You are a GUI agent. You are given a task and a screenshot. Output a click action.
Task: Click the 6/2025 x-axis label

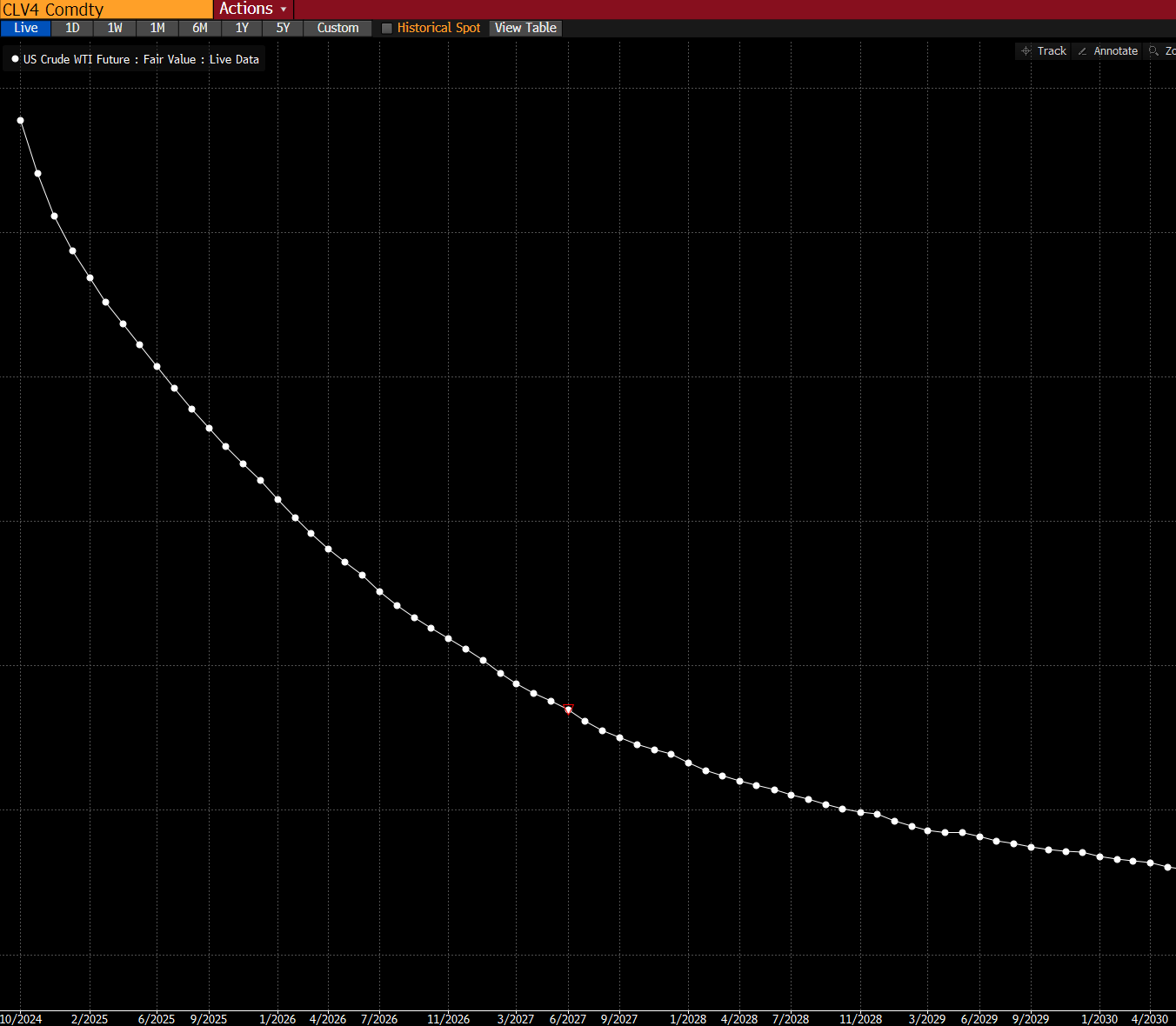(157, 1019)
